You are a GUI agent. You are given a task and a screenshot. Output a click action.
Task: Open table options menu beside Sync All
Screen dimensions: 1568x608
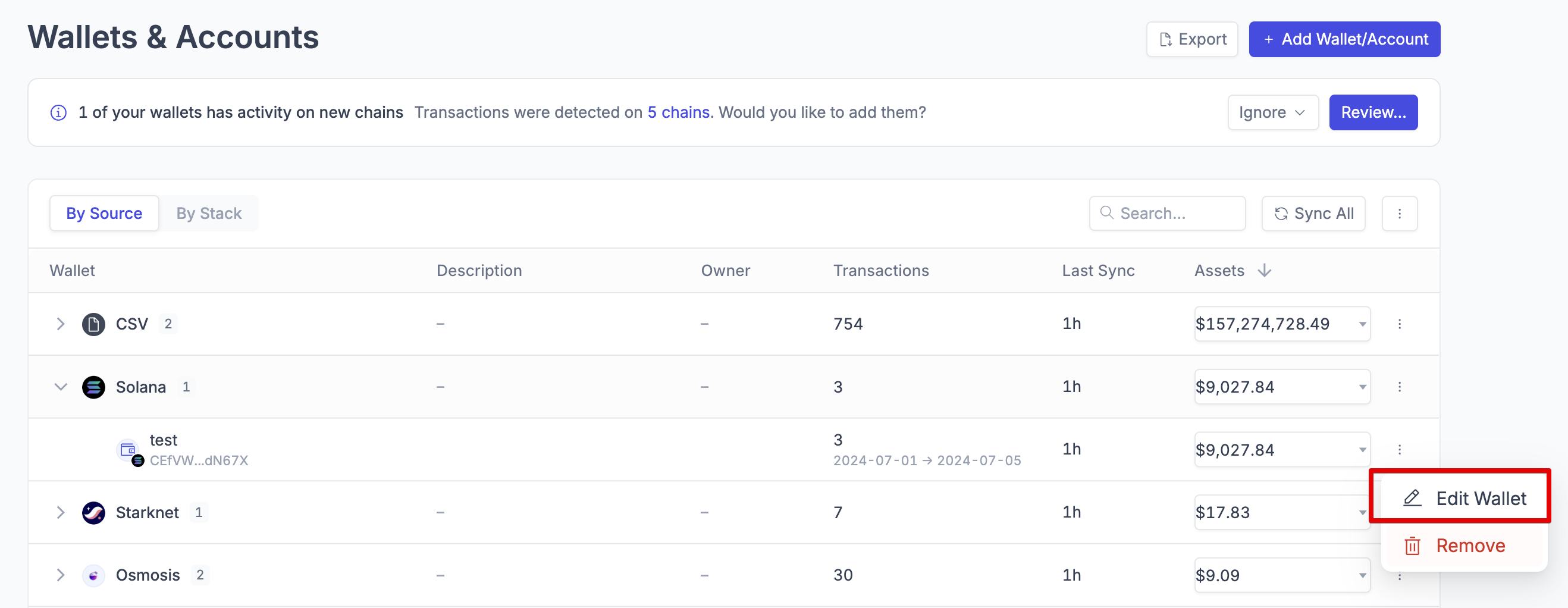coord(1400,214)
